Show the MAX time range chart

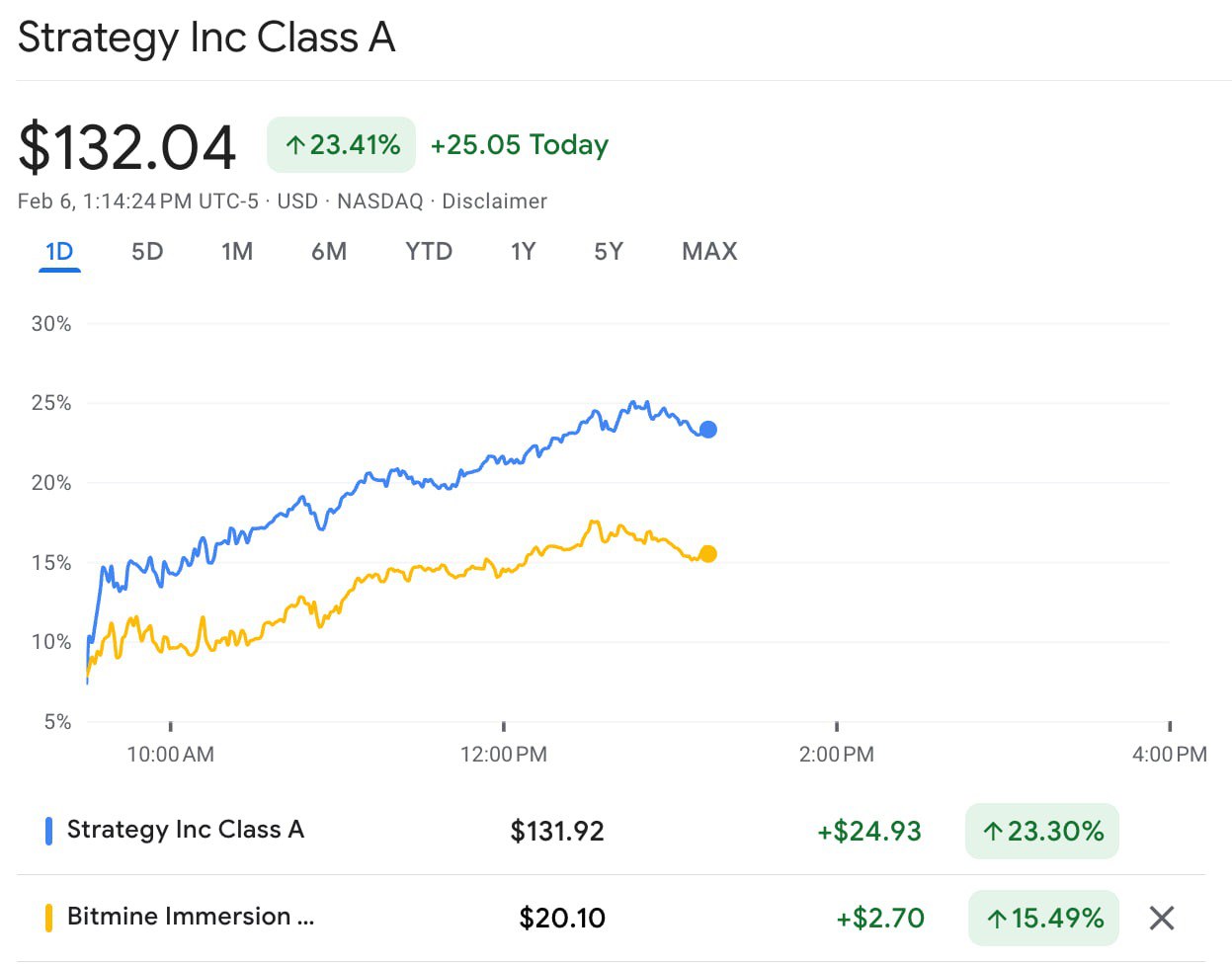pyautogui.click(x=709, y=252)
